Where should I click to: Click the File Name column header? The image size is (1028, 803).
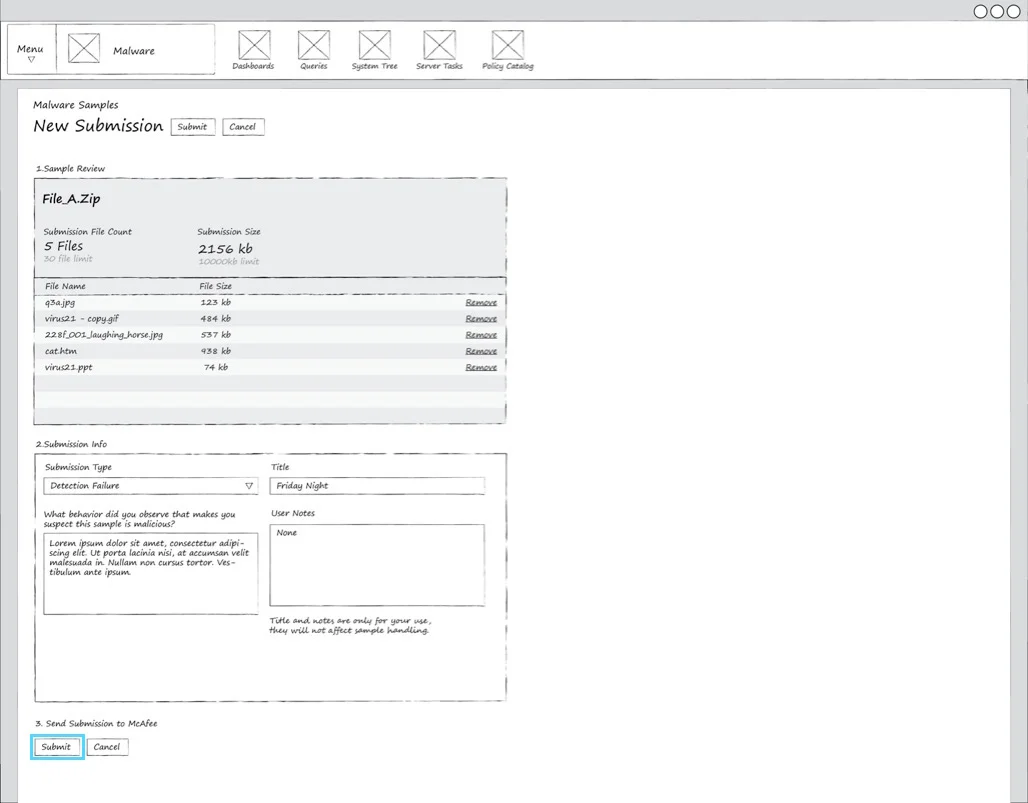[65, 286]
